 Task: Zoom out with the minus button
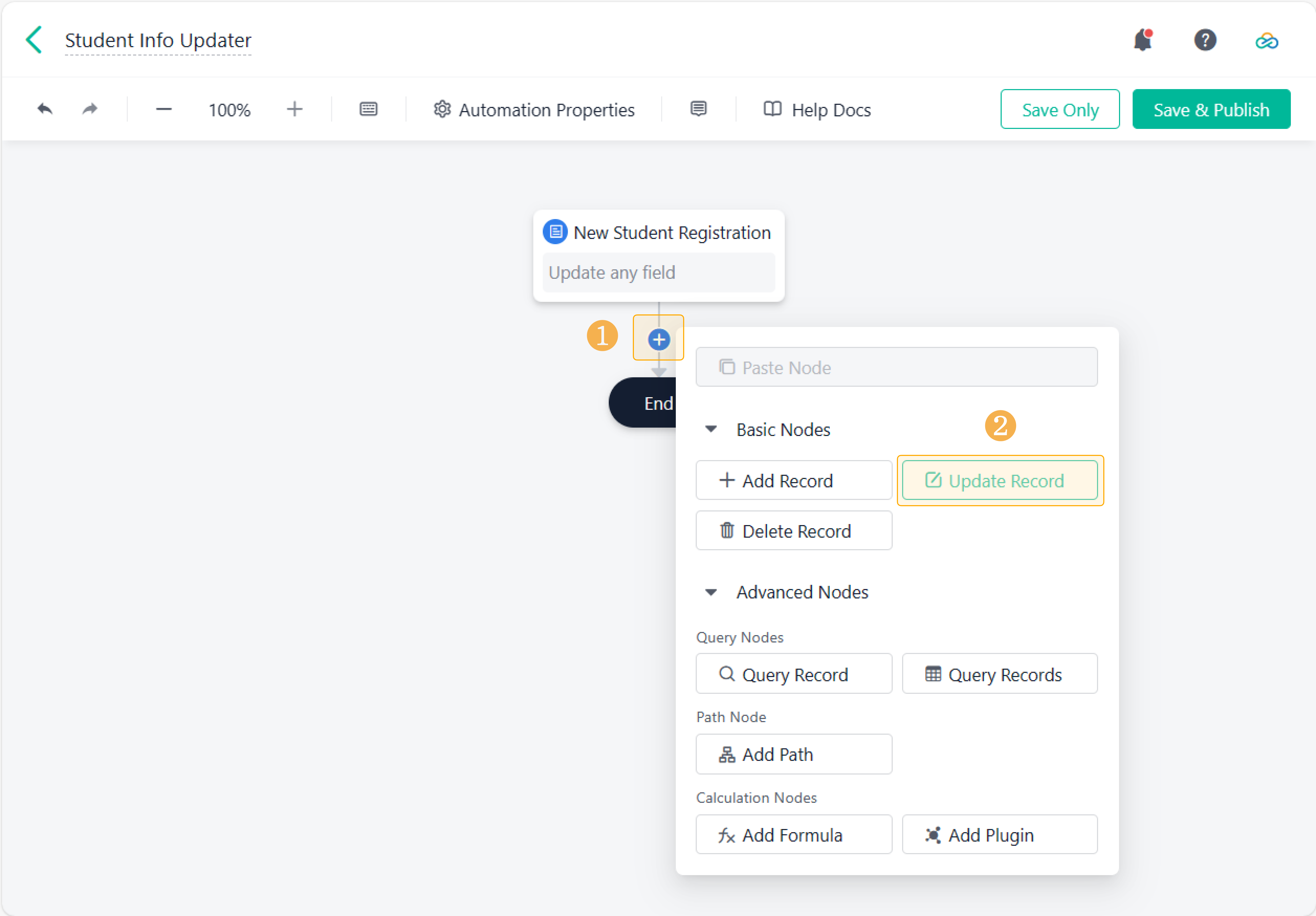(164, 109)
